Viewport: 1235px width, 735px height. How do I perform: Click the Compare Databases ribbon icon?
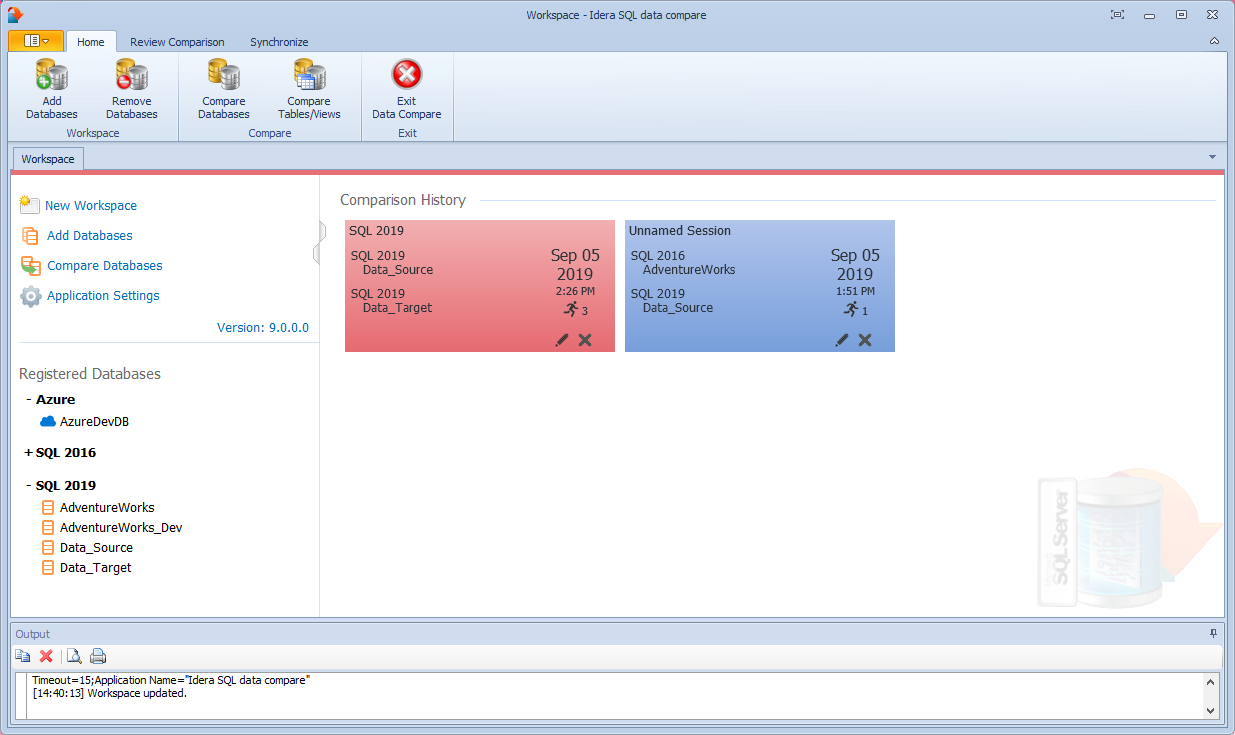pyautogui.click(x=223, y=75)
